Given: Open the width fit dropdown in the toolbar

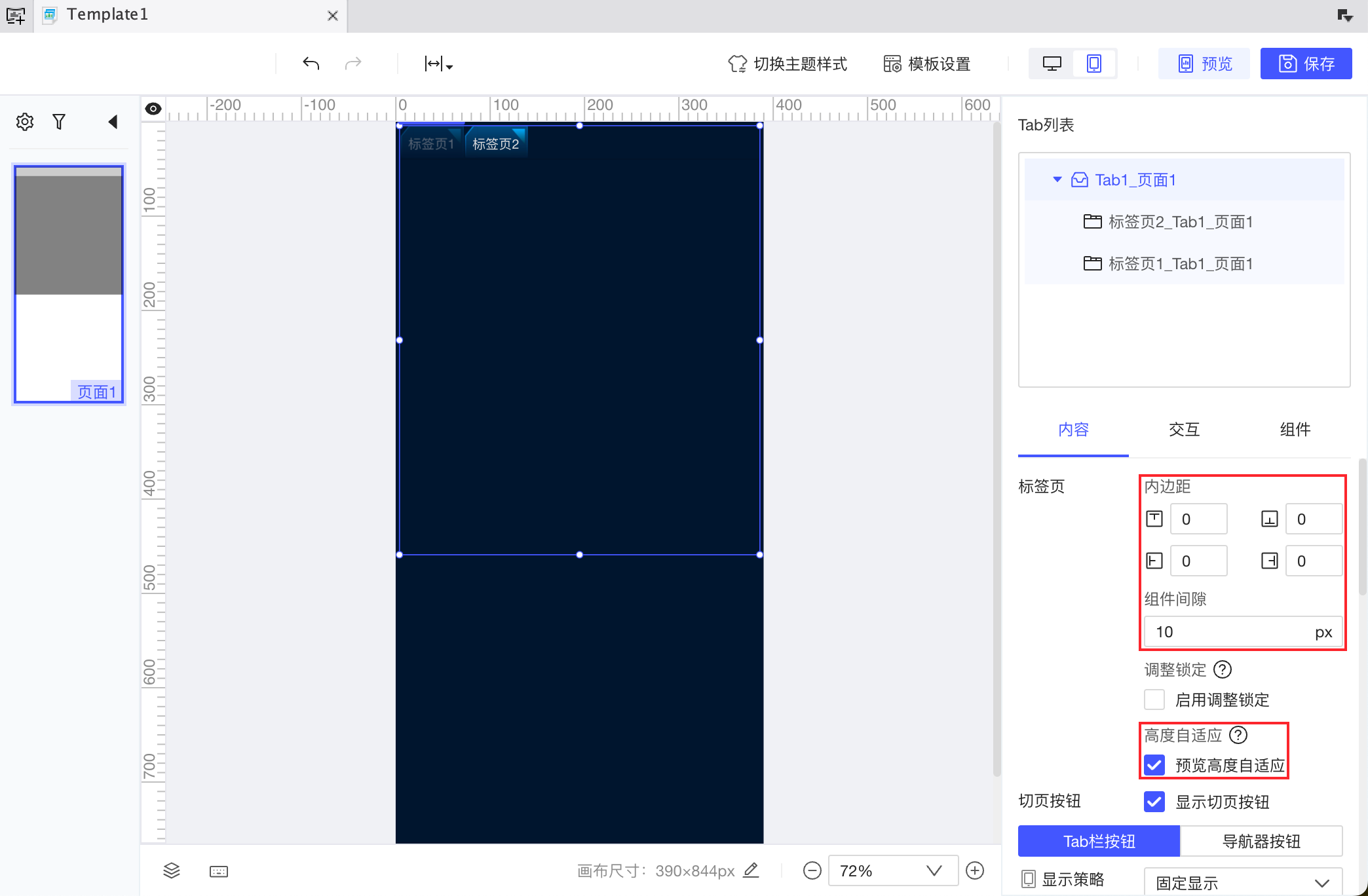Looking at the screenshot, I should coord(438,64).
